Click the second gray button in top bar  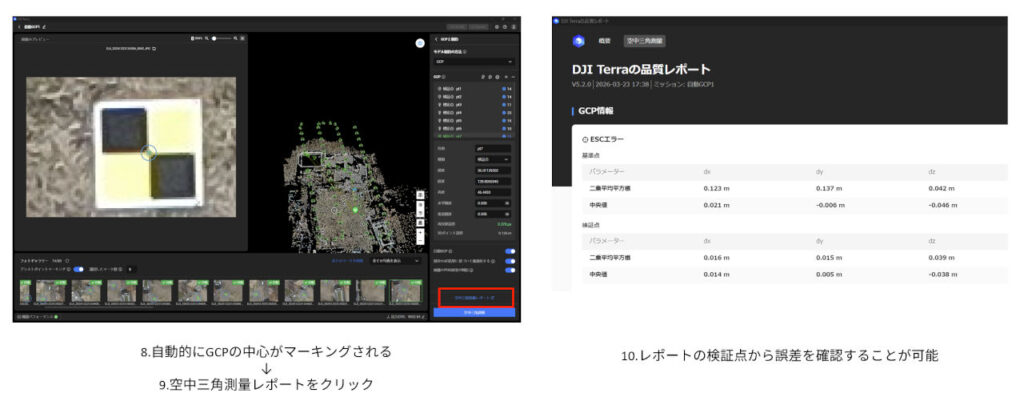[479, 27]
